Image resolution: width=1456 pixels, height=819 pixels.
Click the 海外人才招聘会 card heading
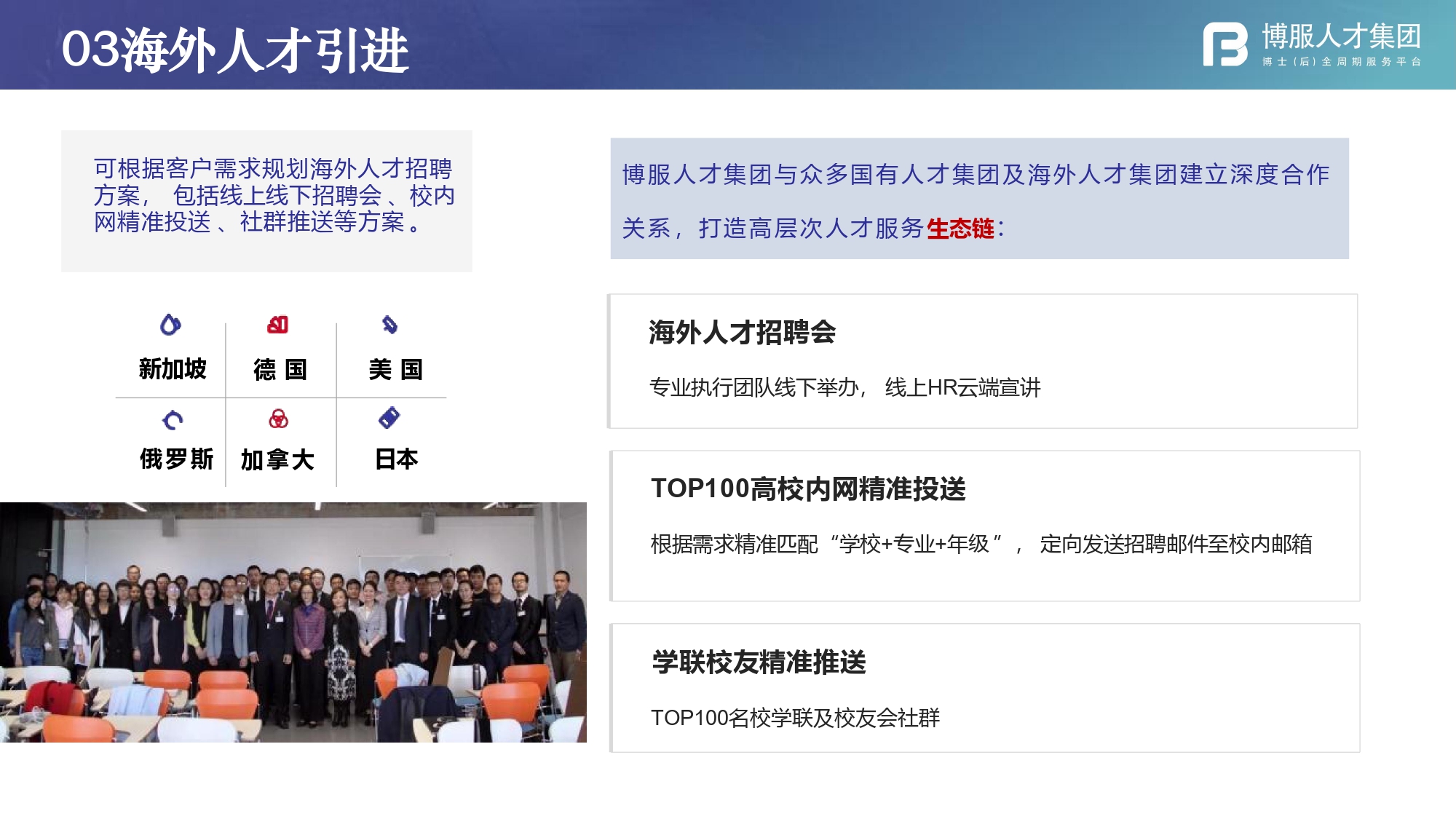pyautogui.click(x=742, y=333)
